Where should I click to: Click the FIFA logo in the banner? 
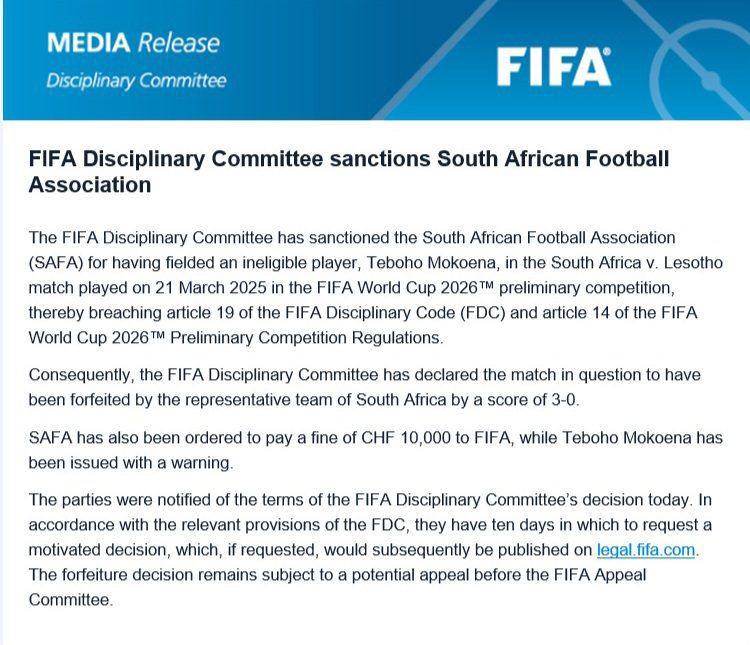(553, 65)
